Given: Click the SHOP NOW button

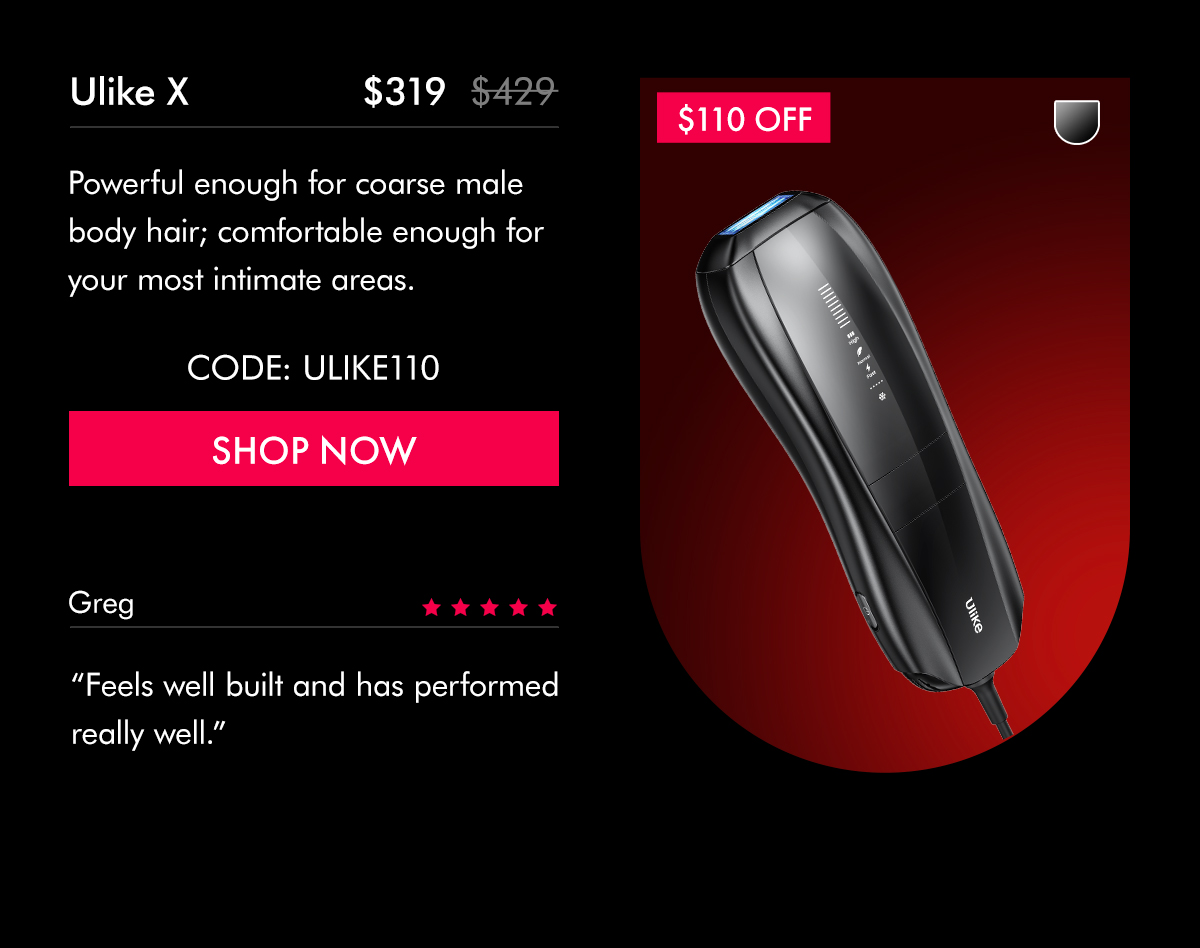Looking at the screenshot, I should point(314,448).
